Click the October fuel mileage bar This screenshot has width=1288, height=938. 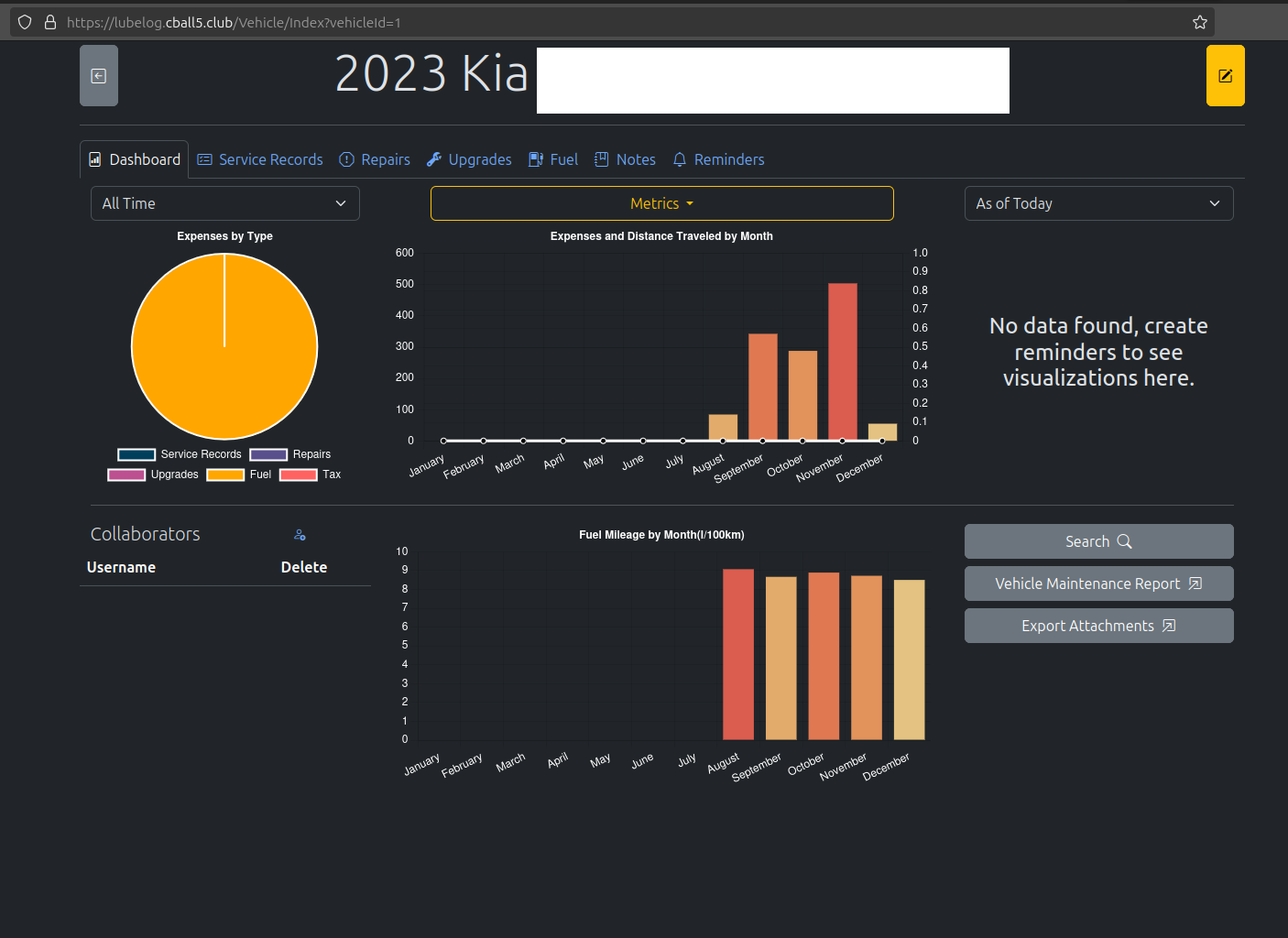pos(824,656)
